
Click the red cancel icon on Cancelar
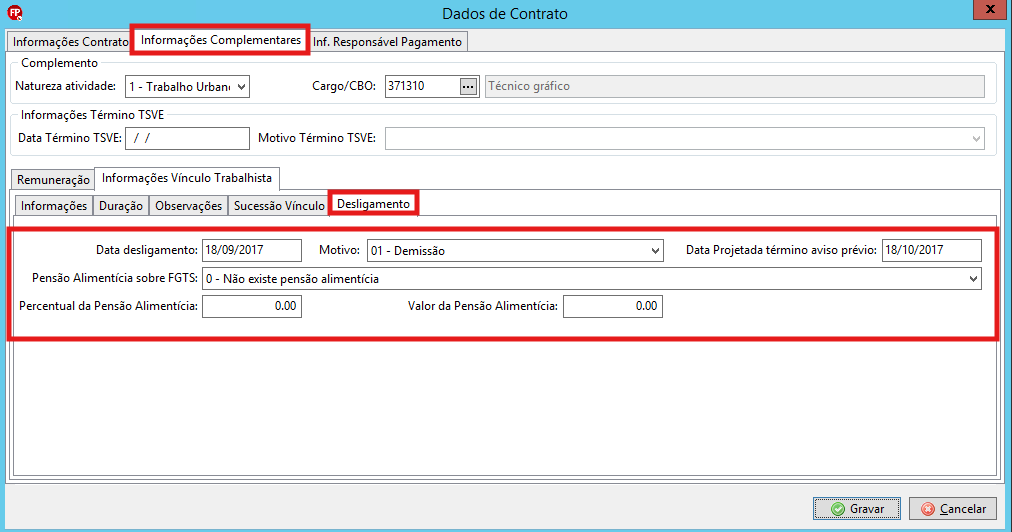tap(928, 509)
